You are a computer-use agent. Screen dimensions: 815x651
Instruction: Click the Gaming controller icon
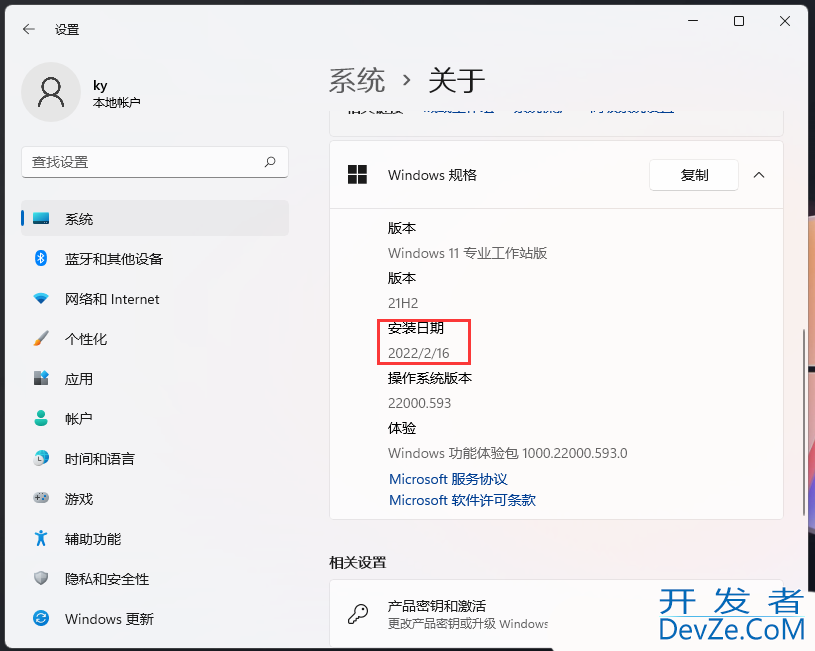pyautogui.click(x=41, y=498)
